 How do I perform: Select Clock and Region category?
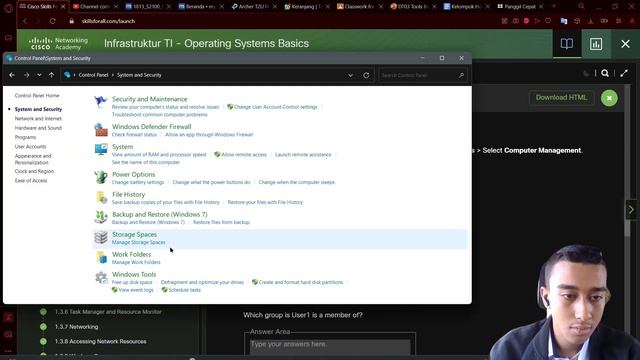coord(34,171)
